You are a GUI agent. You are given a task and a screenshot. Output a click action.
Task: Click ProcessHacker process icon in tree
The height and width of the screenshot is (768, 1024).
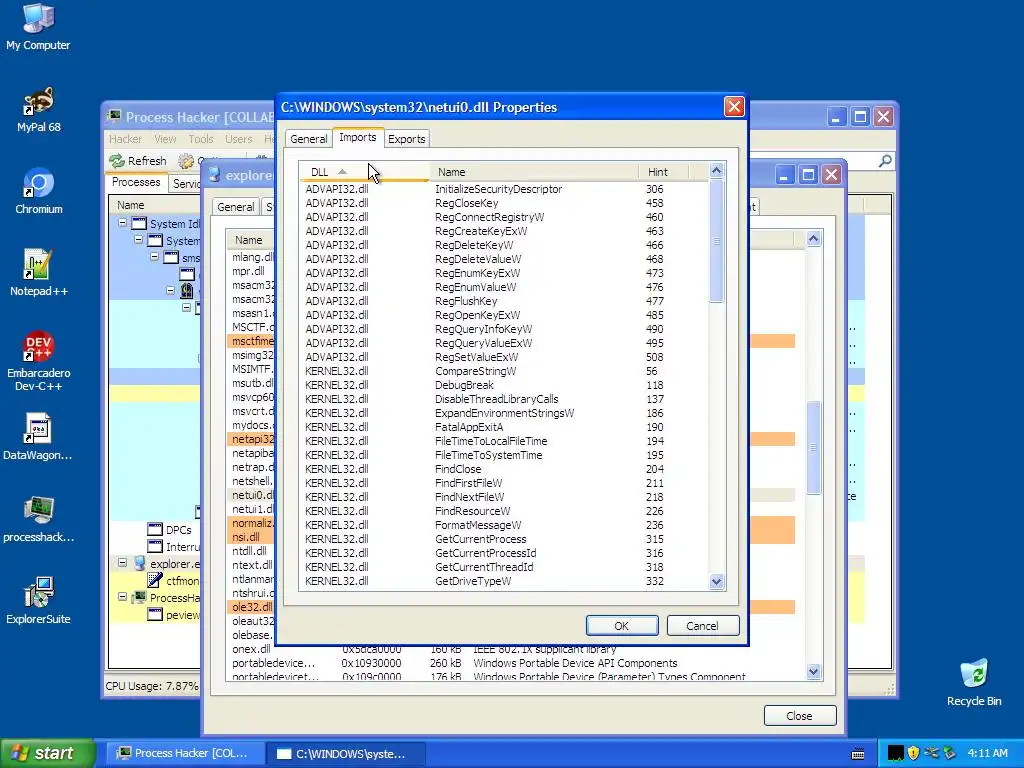(x=139, y=598)
